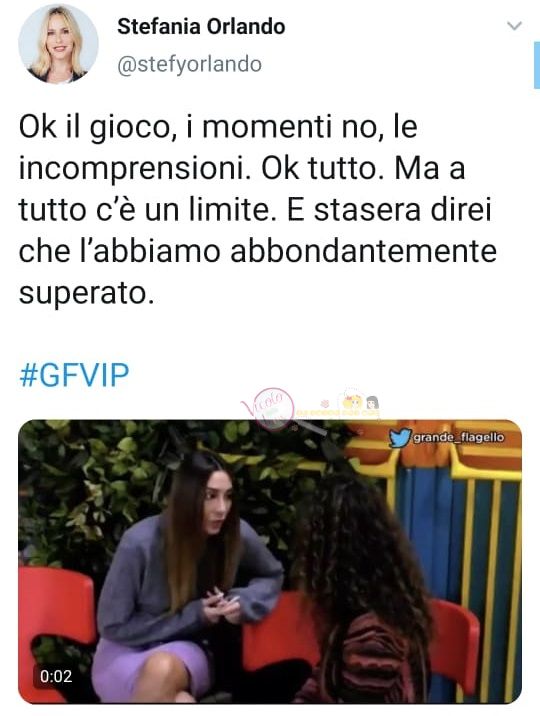Click the blue bar at right edge

pyautogui.click(x=537, y=64)
